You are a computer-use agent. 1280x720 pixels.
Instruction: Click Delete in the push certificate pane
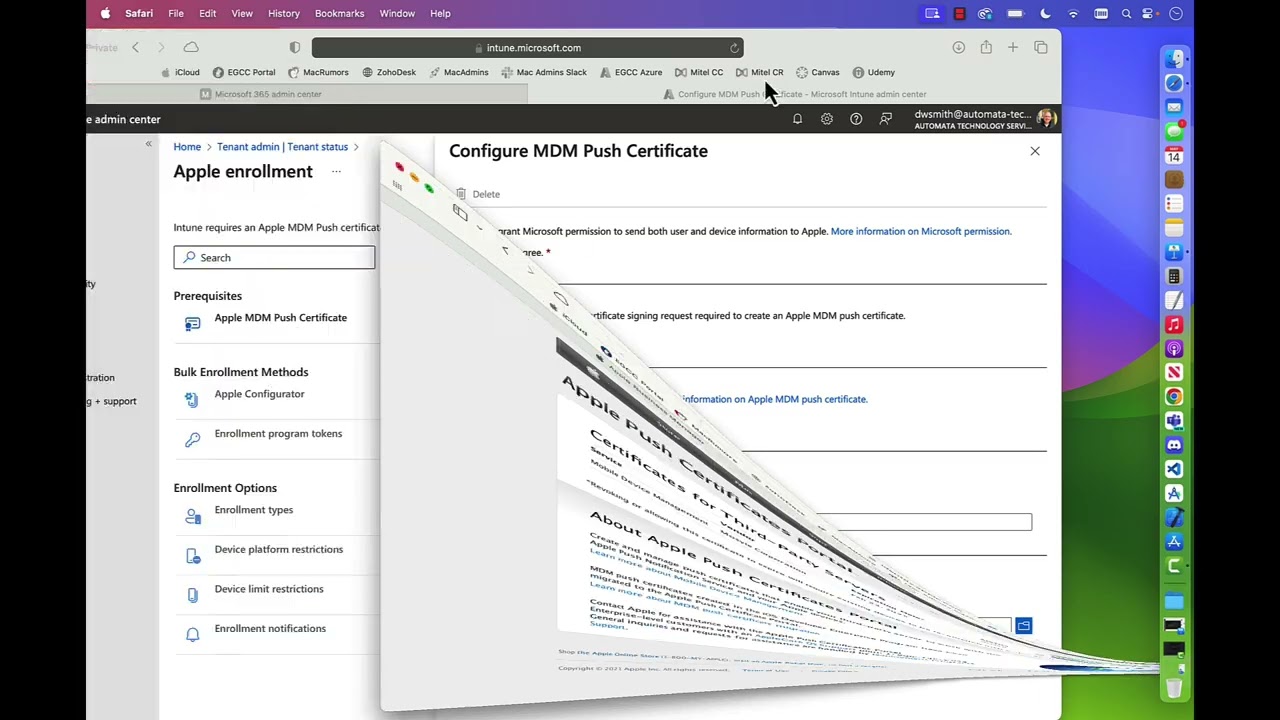click(x=478, y=194)
